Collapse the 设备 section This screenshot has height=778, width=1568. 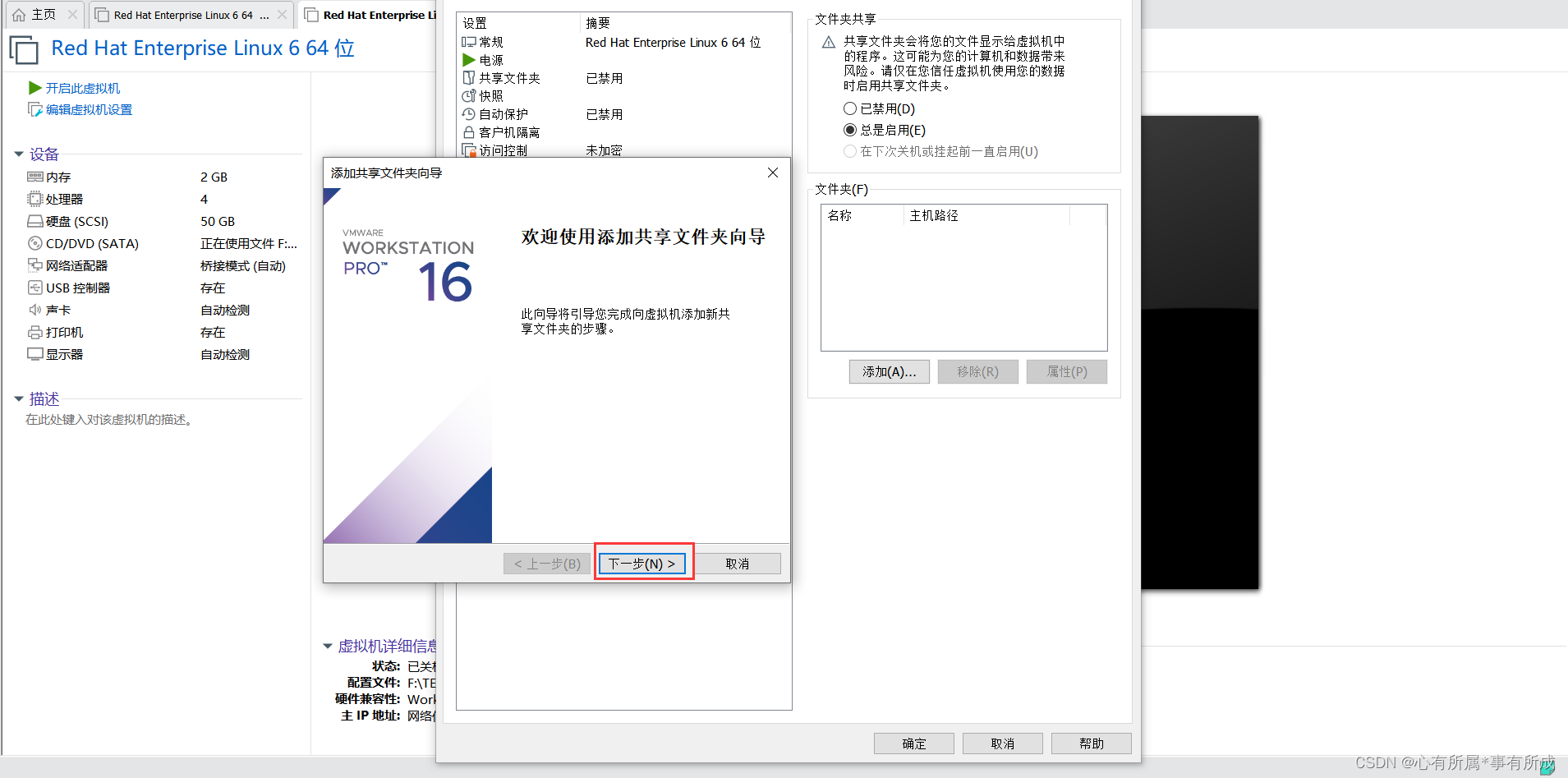point(19,154)
